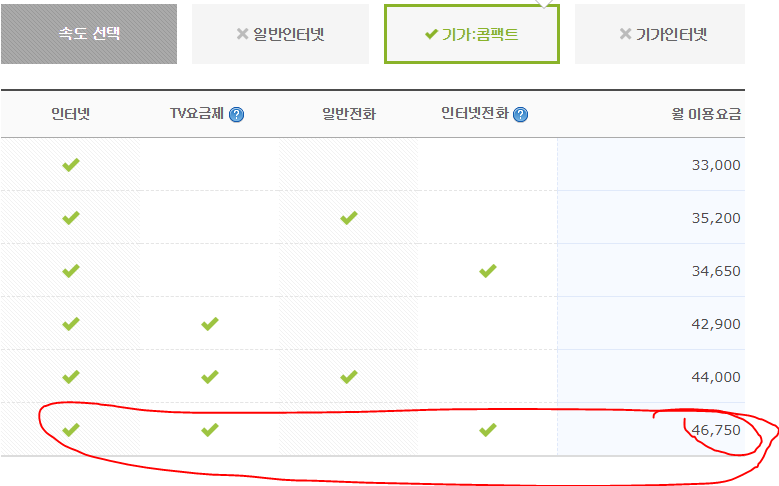Click the 42,900 monthly price
Viewport: 779px width, 486px height.
tap(715, 324)
